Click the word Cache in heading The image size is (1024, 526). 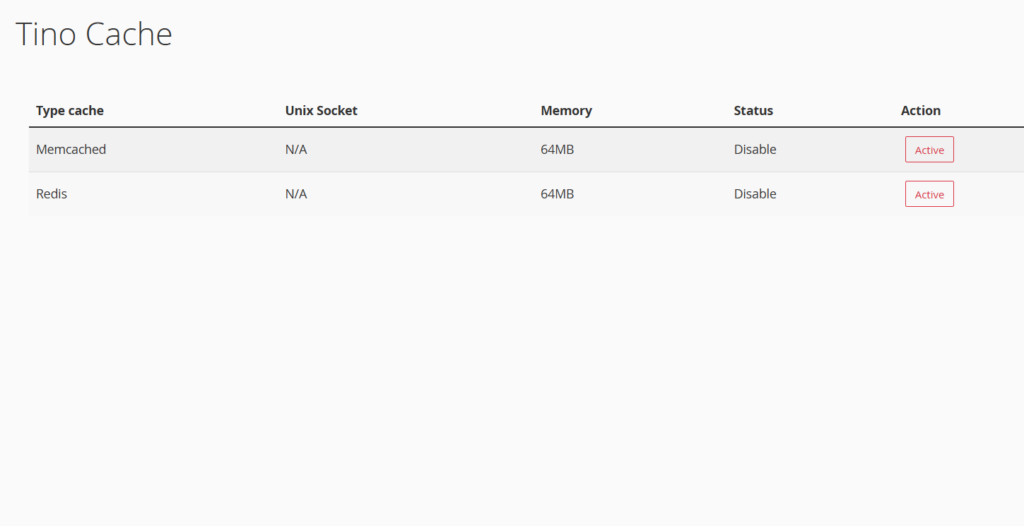pos(129,34)
